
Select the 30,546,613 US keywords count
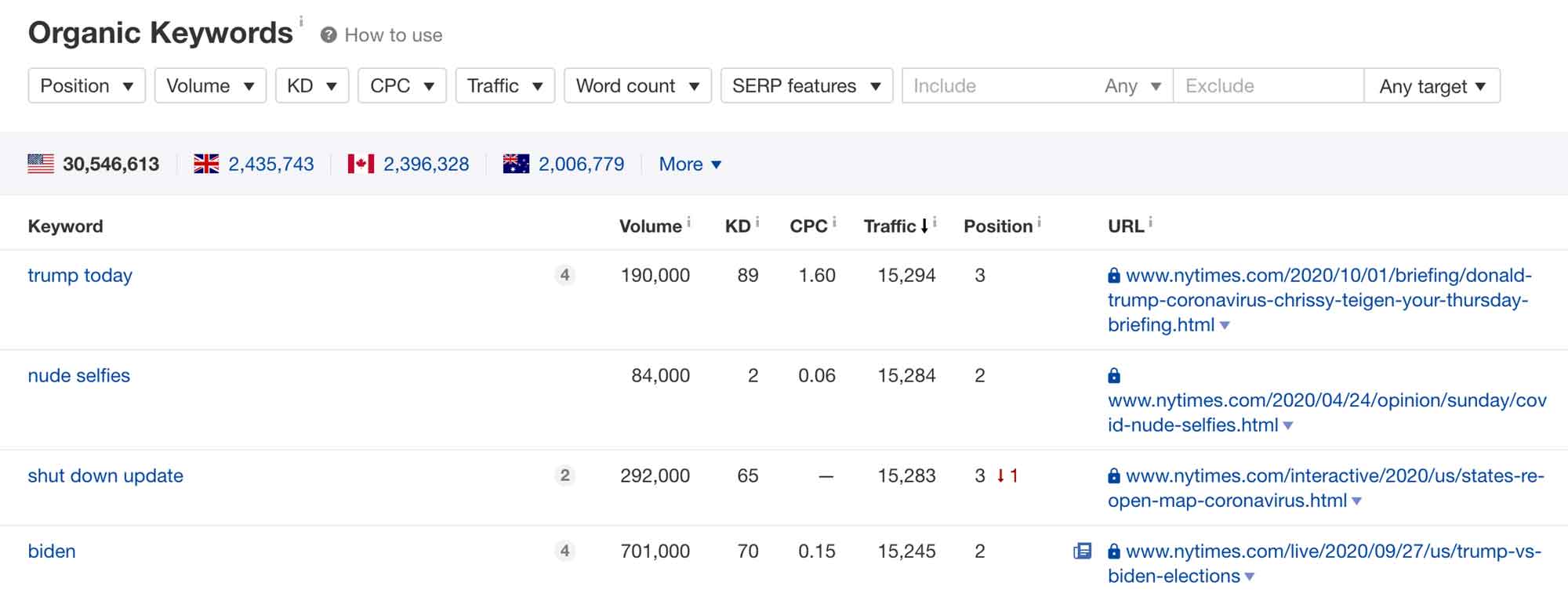coord(111,164)
